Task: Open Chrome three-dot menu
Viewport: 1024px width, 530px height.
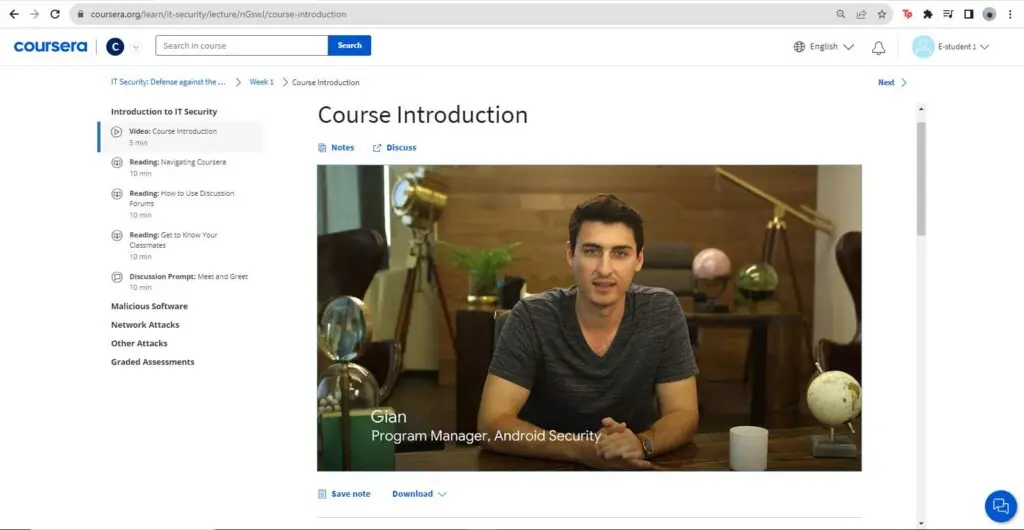Action: (1010, 14)
